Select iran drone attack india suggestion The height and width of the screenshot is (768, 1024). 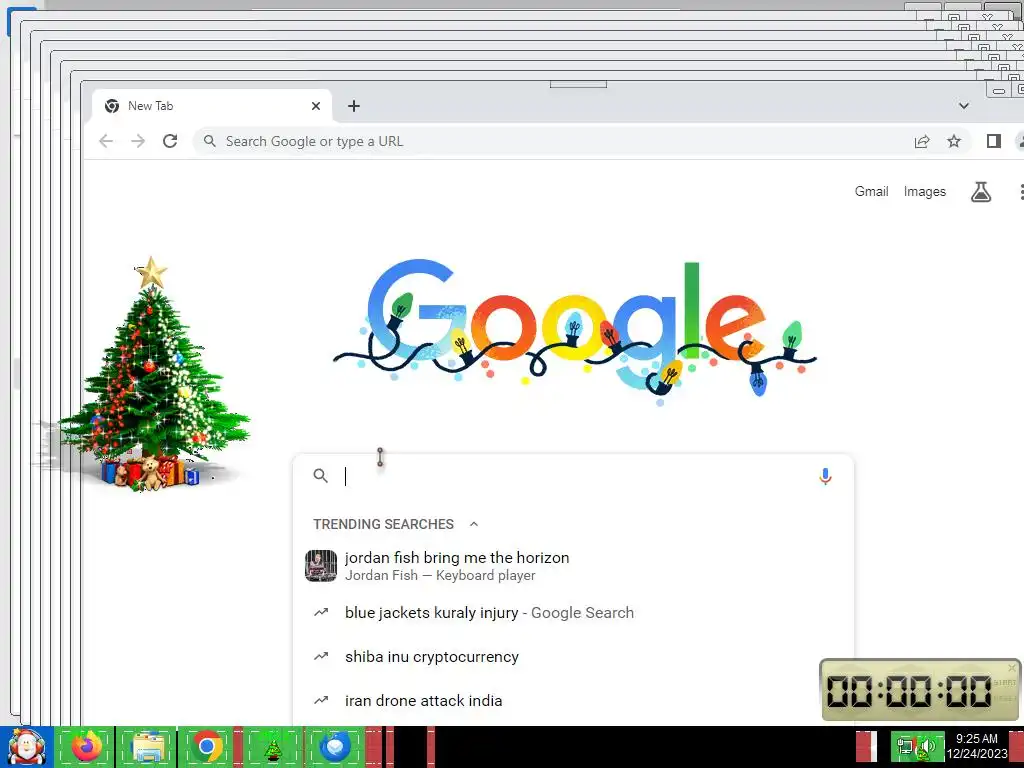tap(573, 700)
